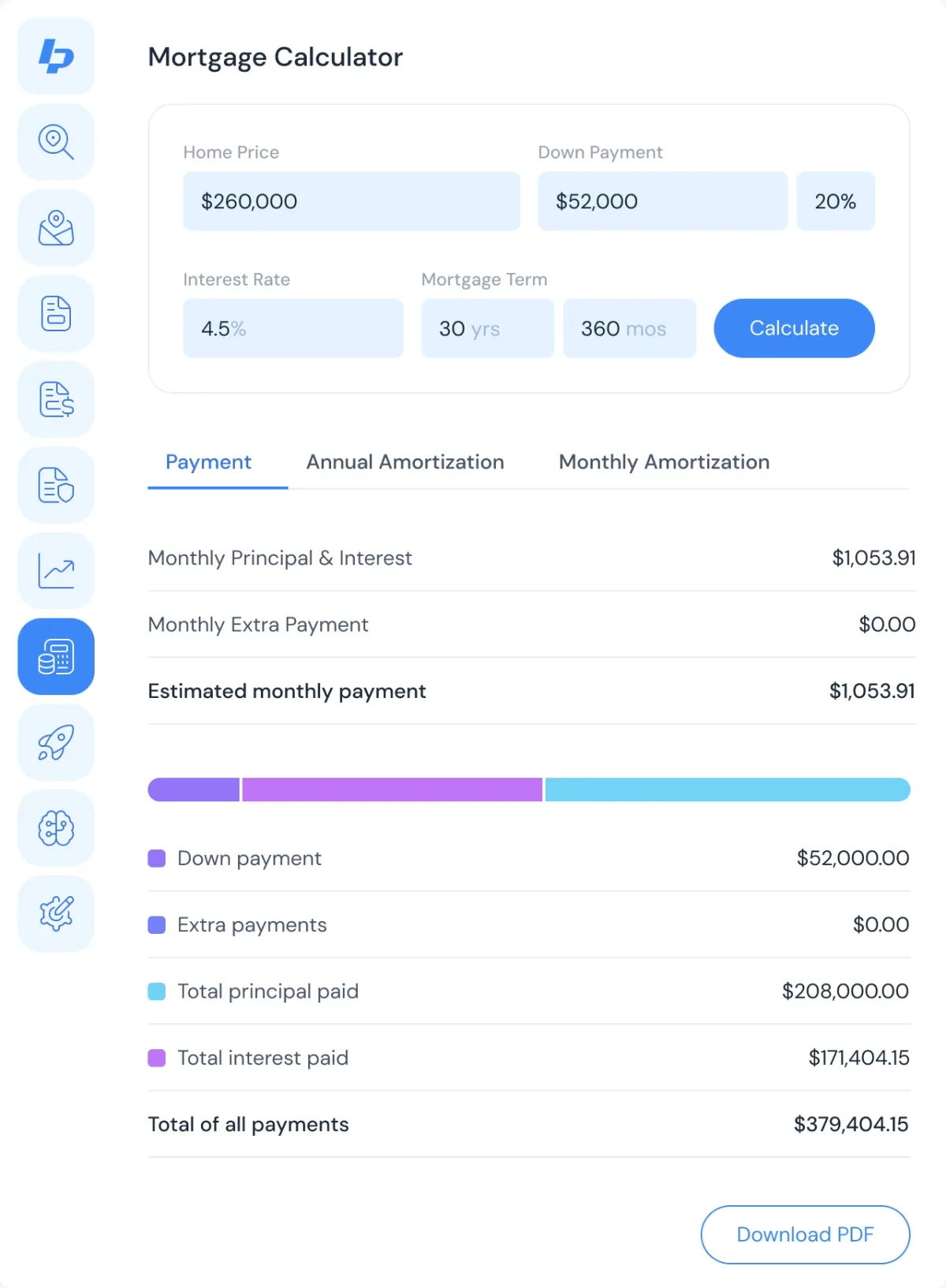Click the Download PDF button
Screen dimensions: 946x1288
tap(805, 1234)
